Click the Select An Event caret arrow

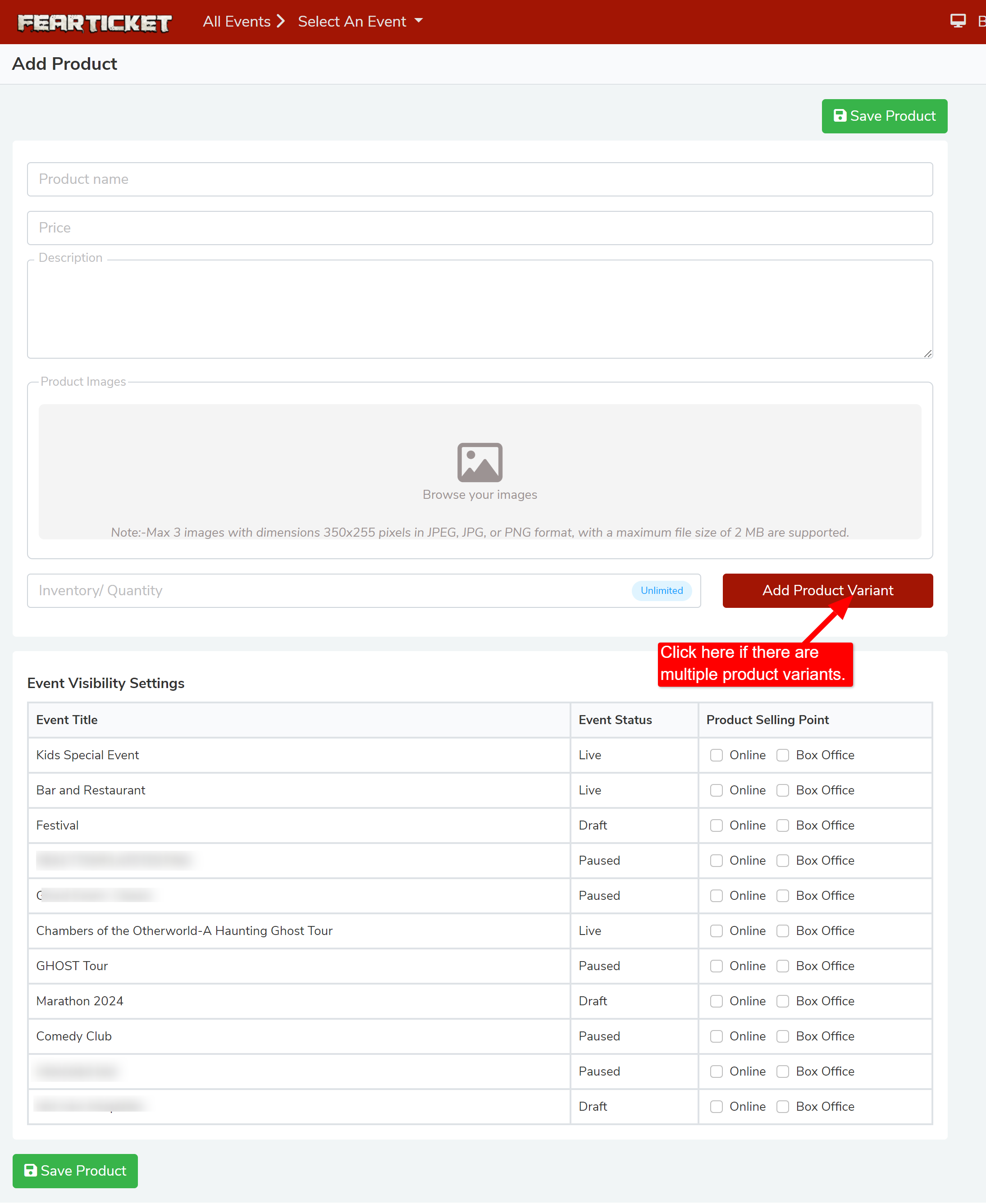pos(419,20)
